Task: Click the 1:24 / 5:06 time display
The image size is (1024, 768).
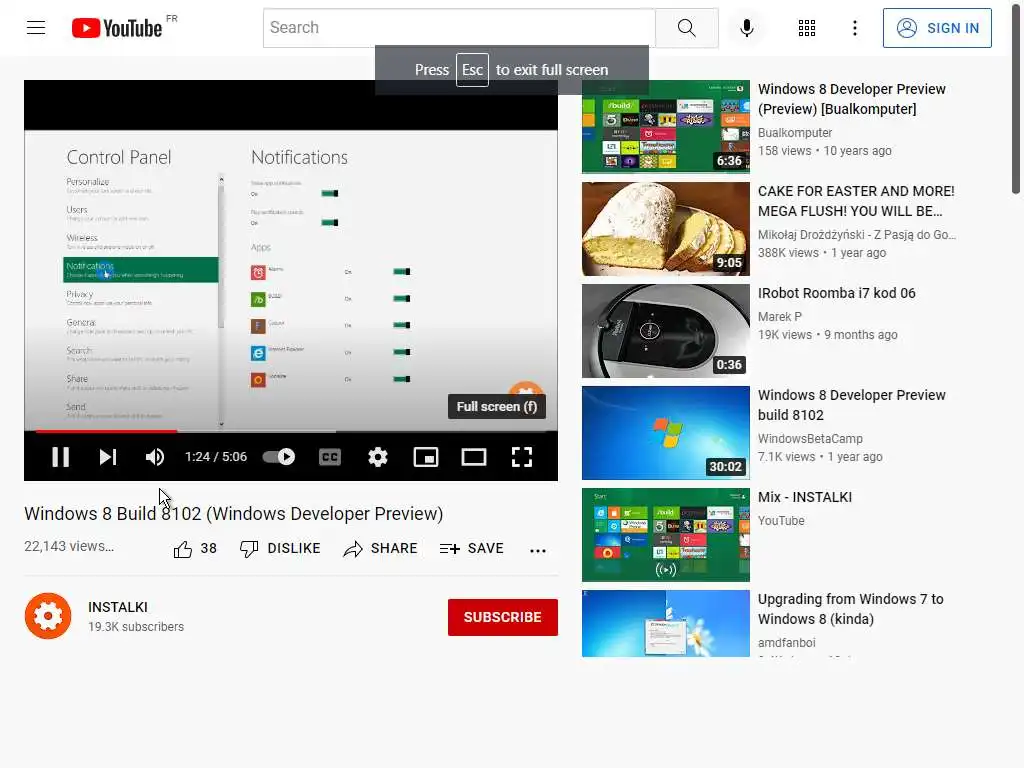Action: (216, 457)
